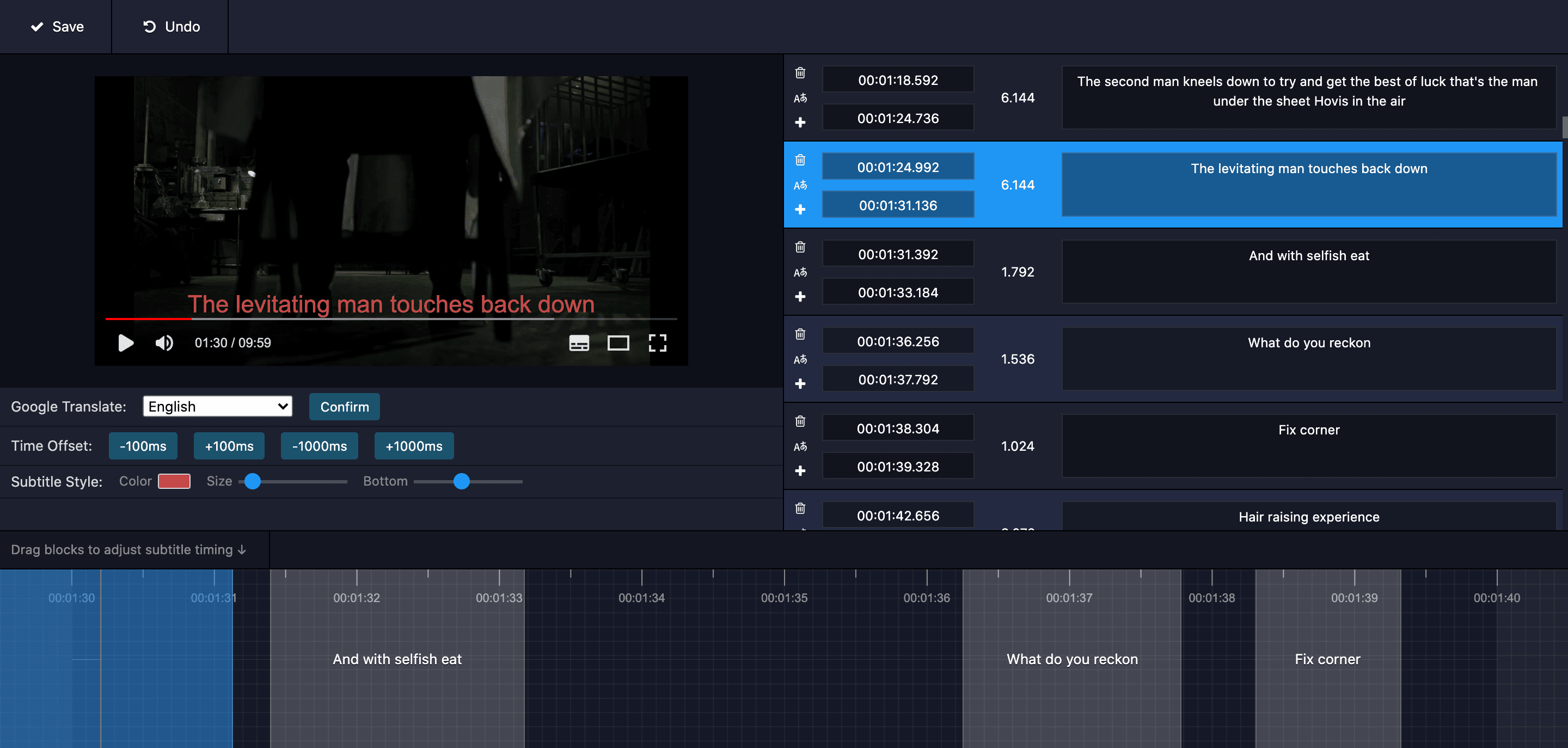Click Undo in the top bar

170,27
